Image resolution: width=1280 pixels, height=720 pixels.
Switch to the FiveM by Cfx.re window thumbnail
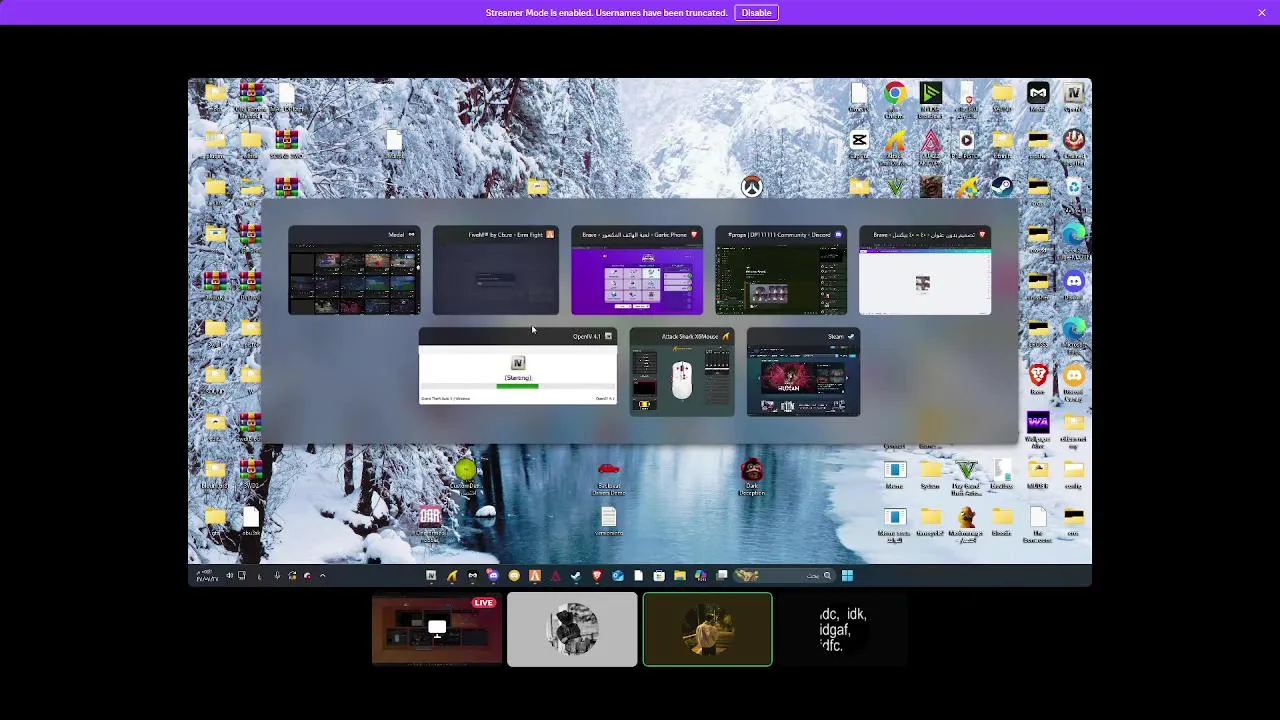[496, 271]
